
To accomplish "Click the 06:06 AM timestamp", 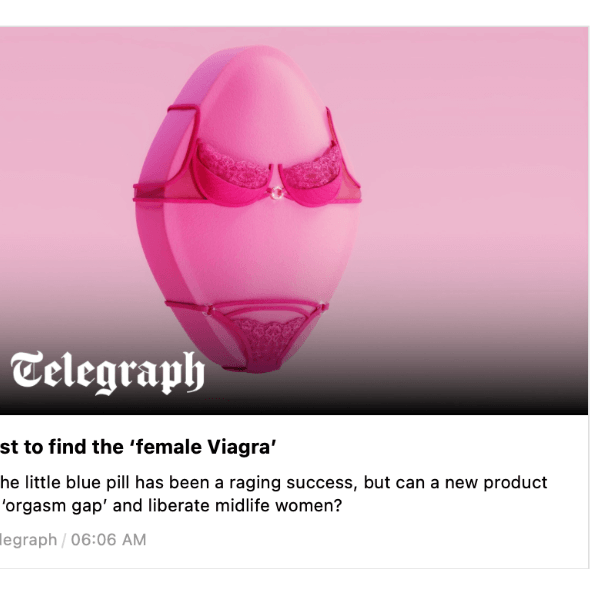I will pos(109,540).
